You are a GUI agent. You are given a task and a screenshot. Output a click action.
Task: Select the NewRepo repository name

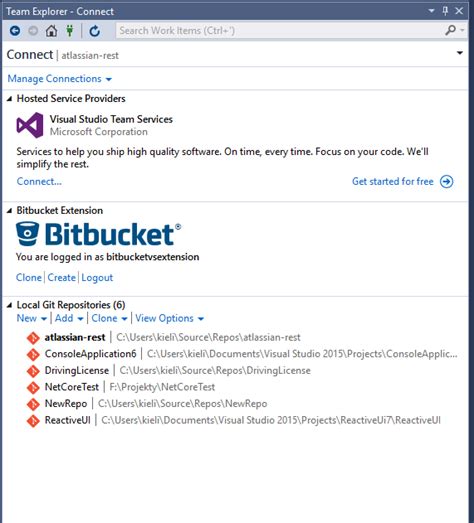pyautogui.click(x=66, y=404)
